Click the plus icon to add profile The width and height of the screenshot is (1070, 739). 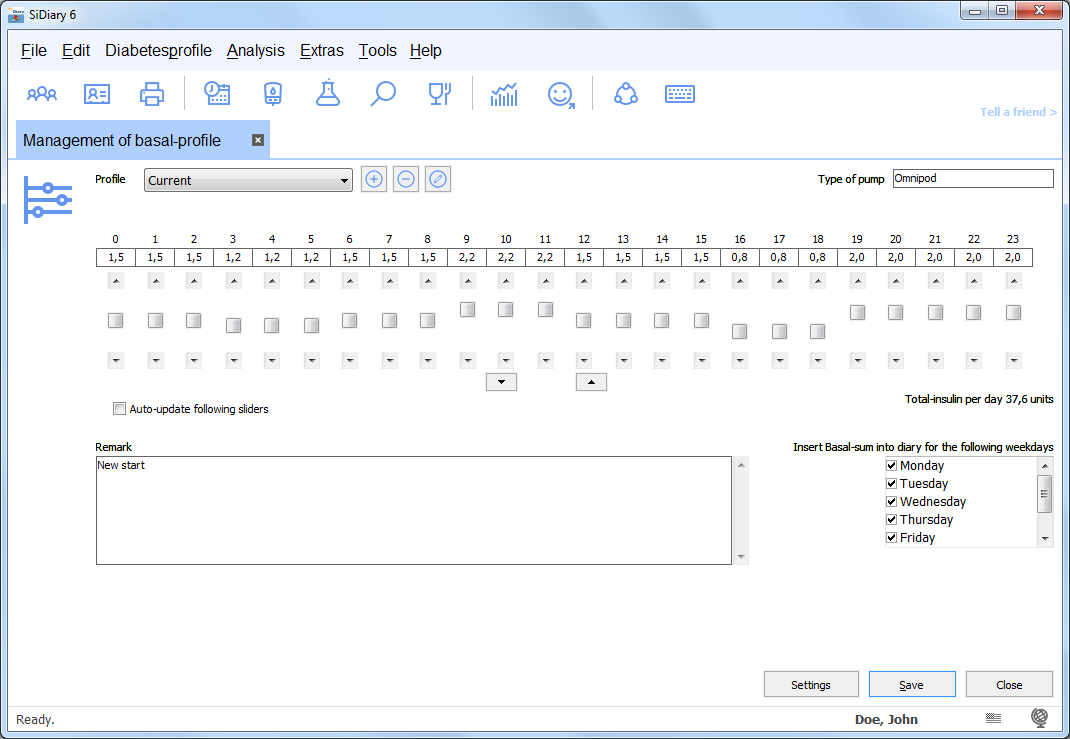[374, 180]
